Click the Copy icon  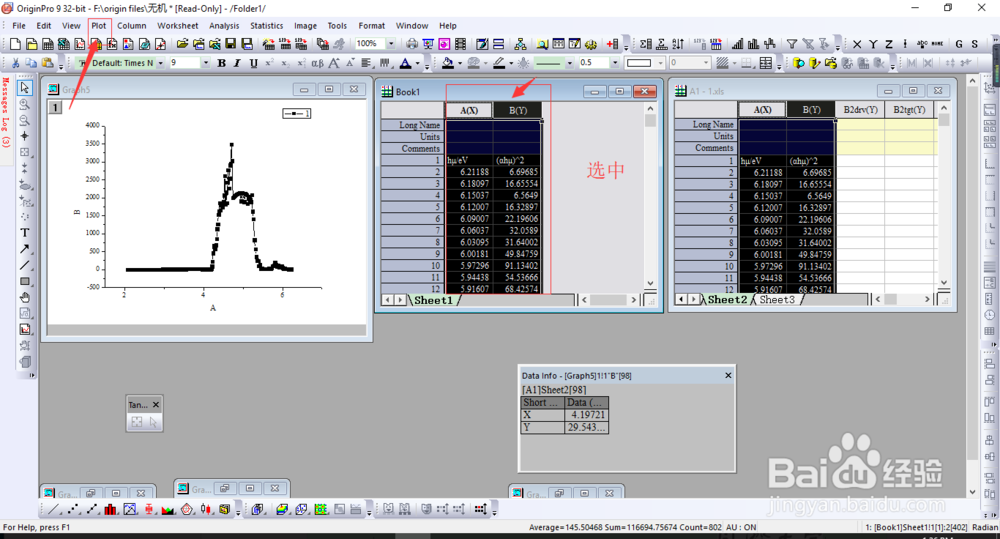pos(31,63)
